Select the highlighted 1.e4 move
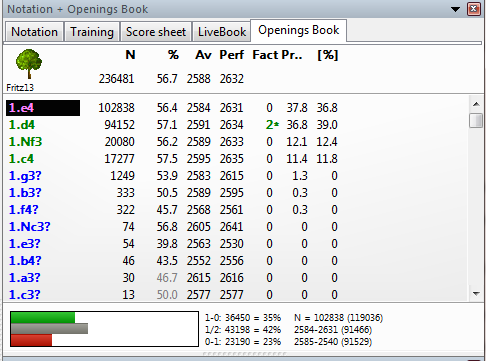 pos(43,108)
